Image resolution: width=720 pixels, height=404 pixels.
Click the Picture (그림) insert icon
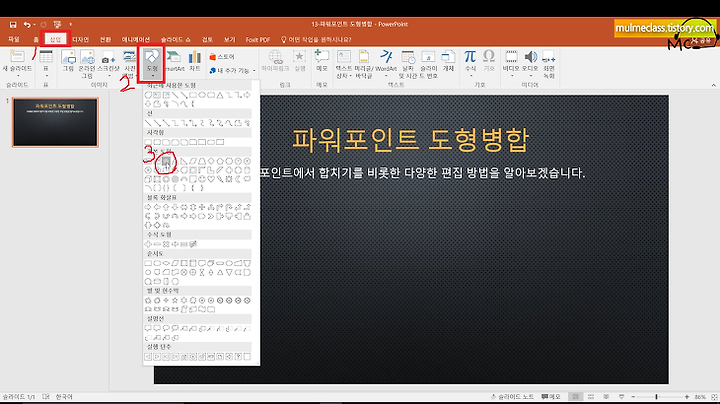tap(68, 61)
